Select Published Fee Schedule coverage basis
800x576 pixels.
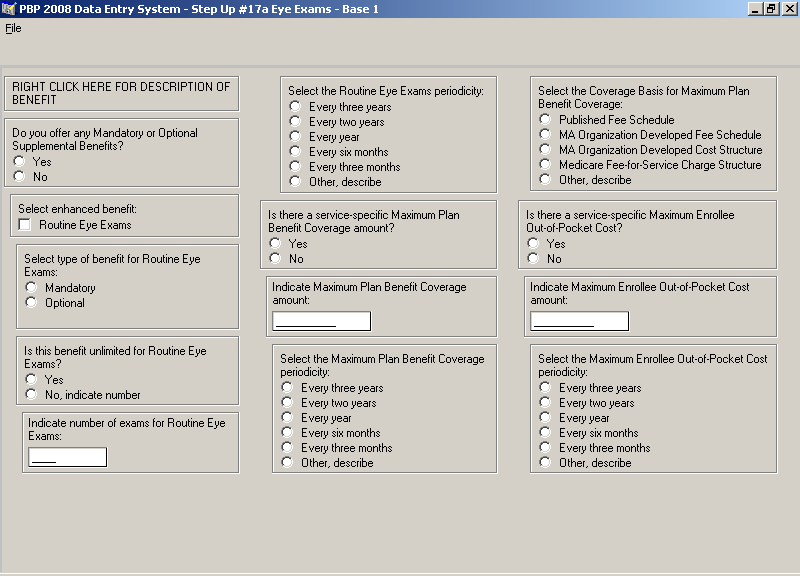[x=545, y=120]
